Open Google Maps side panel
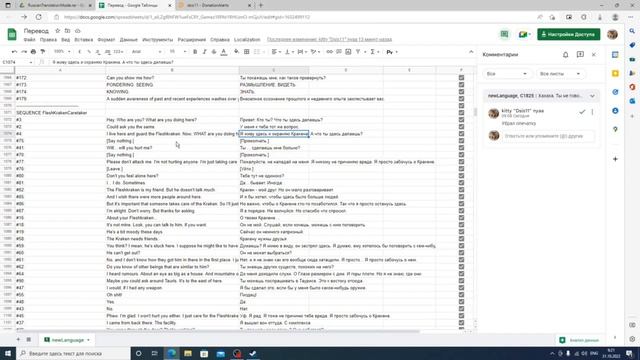 615,129
